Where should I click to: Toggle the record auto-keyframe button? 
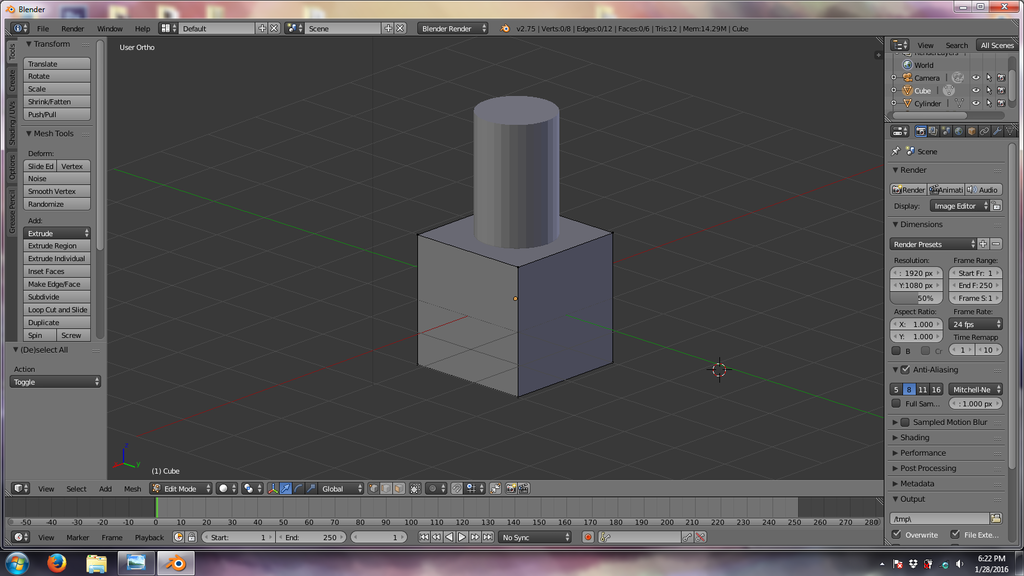(x=588, y=537)
